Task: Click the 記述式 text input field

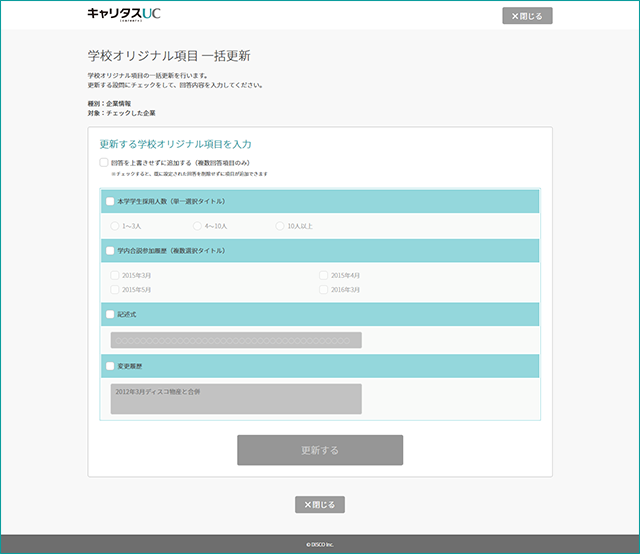Action: (x=236, y=340)
